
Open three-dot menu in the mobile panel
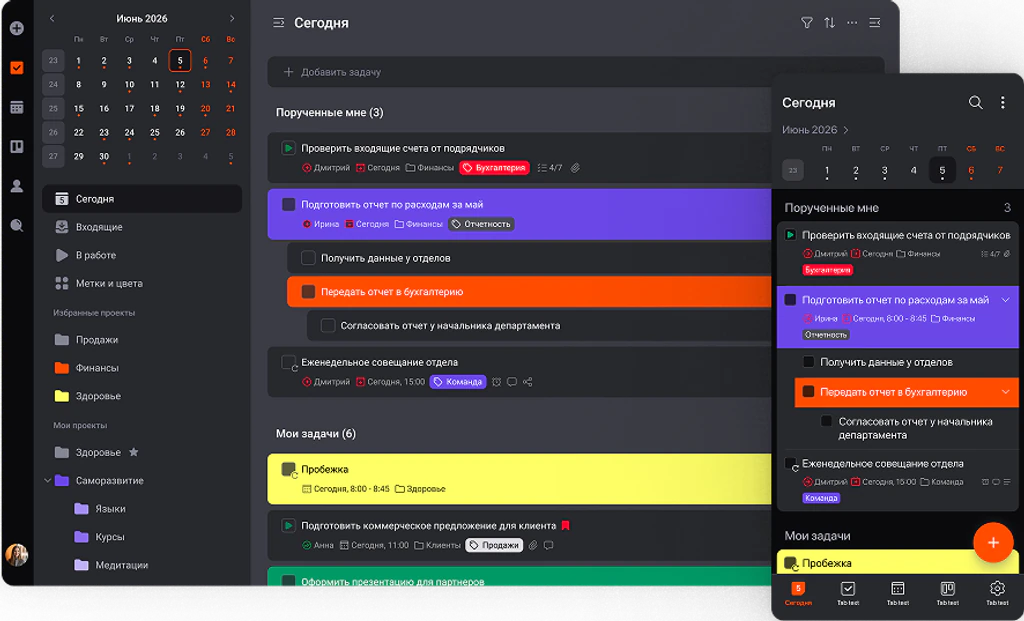[1002, 103]
